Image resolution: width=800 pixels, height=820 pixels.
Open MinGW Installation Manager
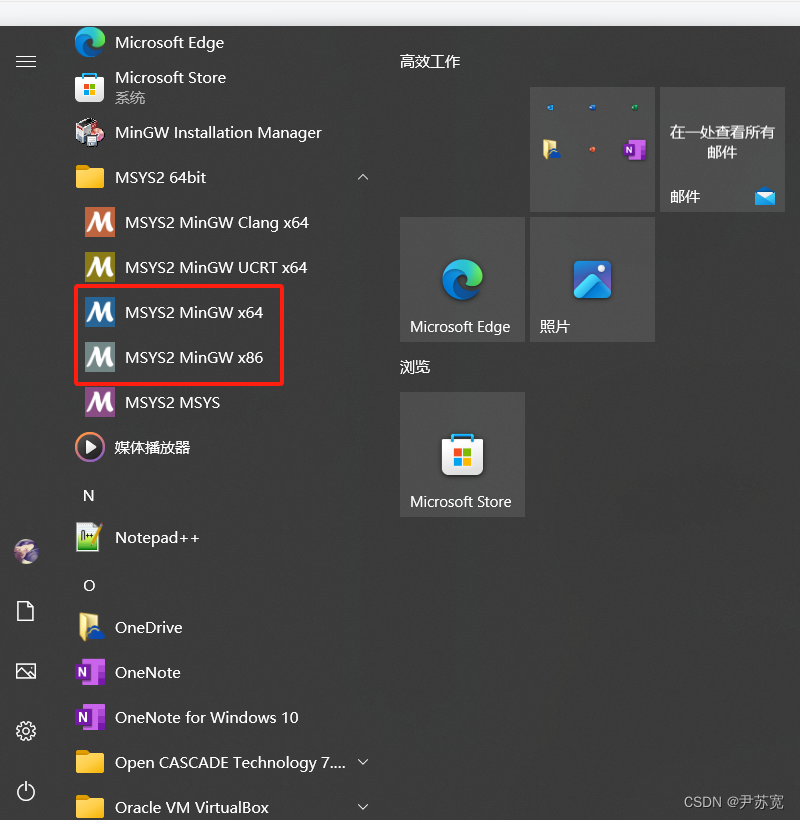[x=218, y=132]
